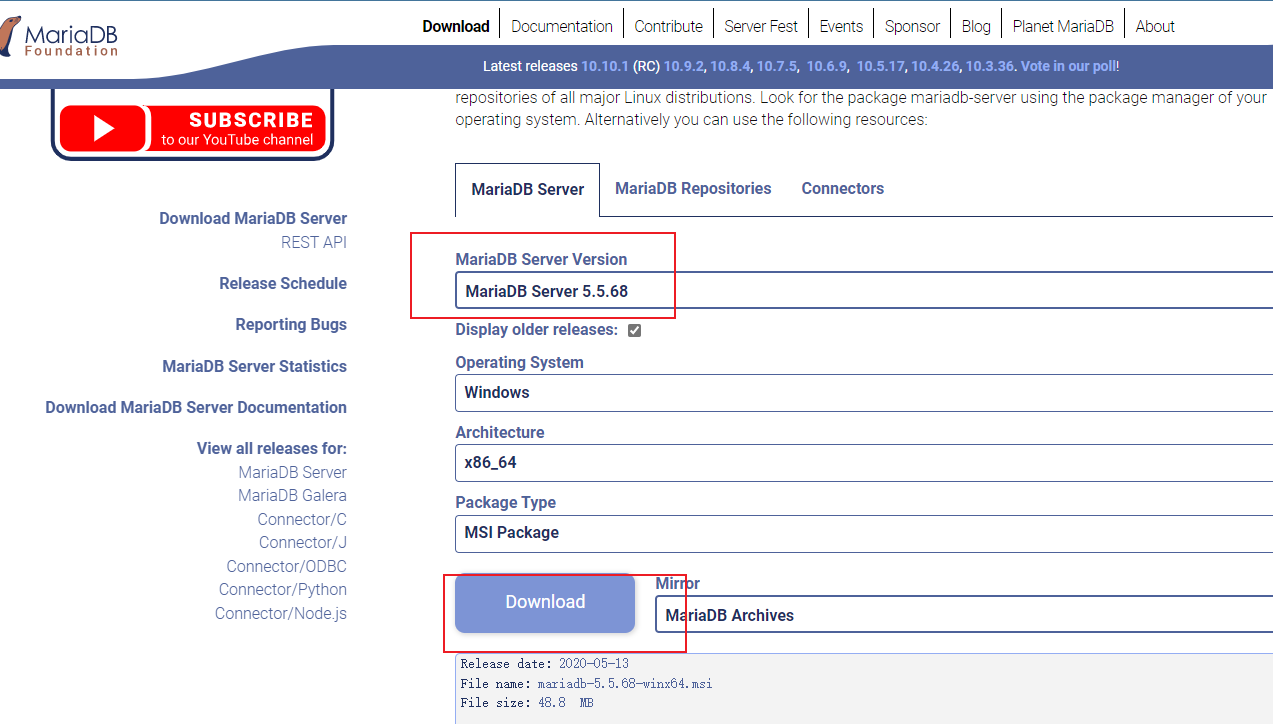This screenshot has height=724, width=1273.
Task: Click the blue Download button
Action: tap(545, 602)
